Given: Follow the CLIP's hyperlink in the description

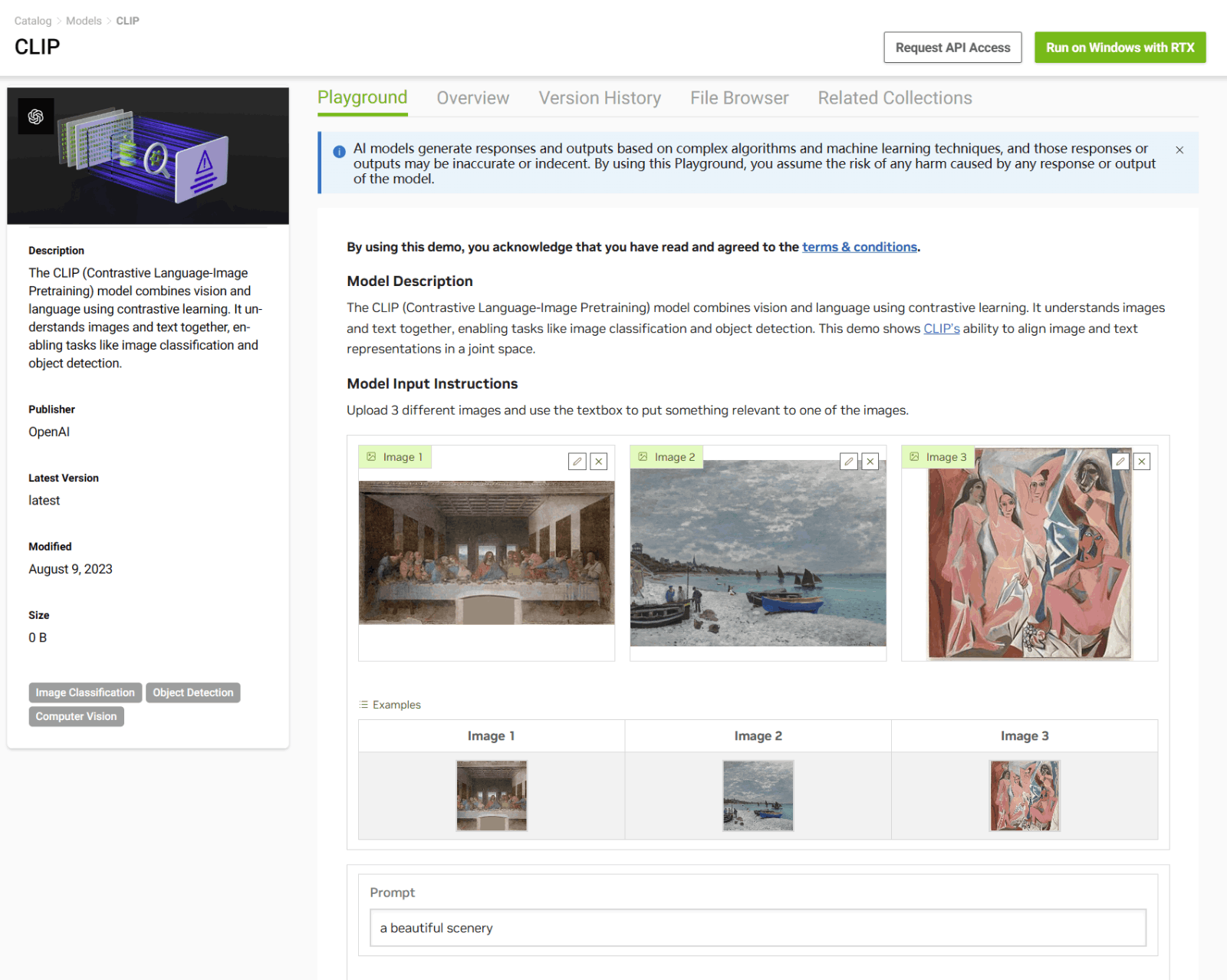Looking at the screenshot, I should (x=941, y=328).
